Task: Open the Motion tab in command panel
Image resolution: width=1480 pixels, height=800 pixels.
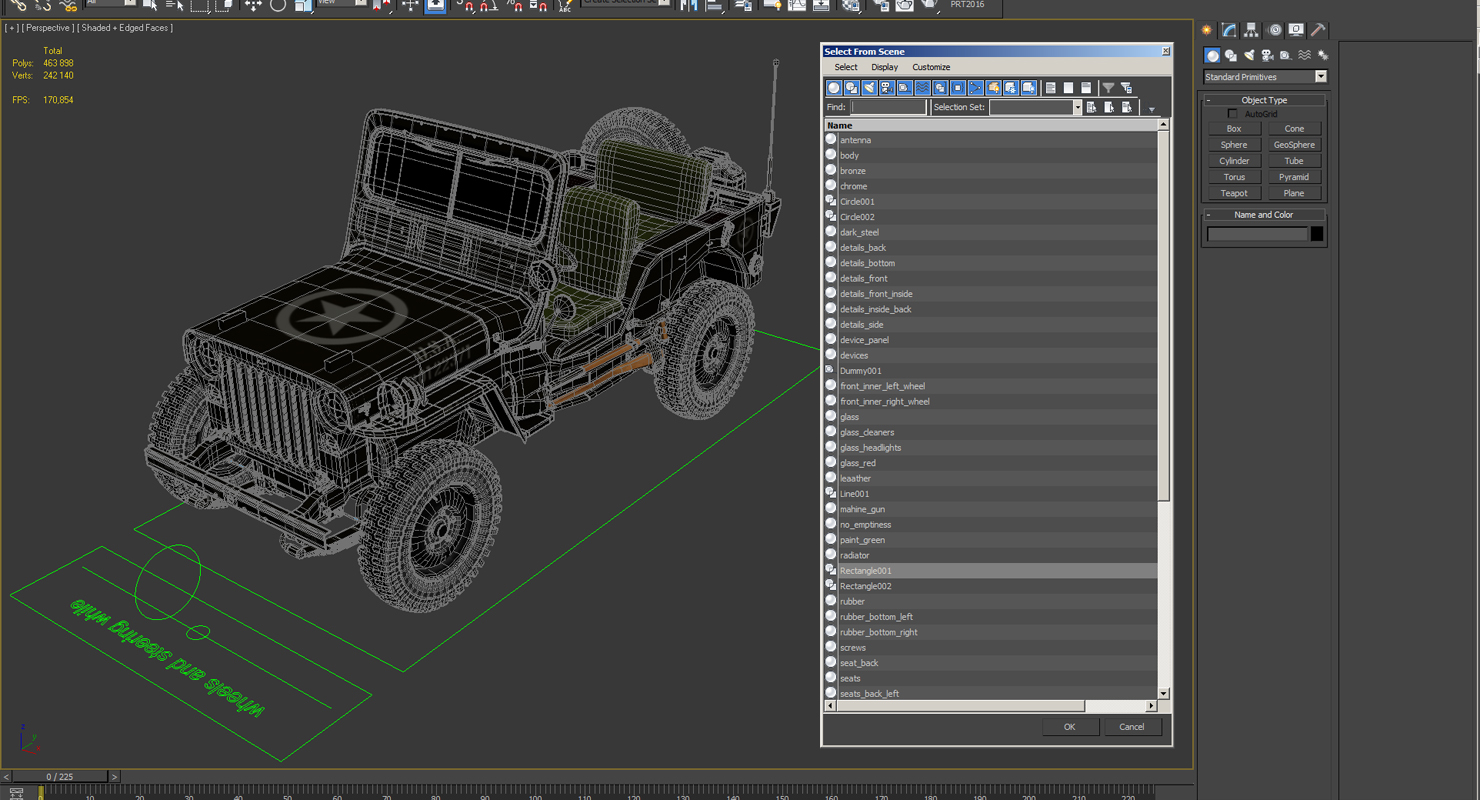Action: [1274, 30]
